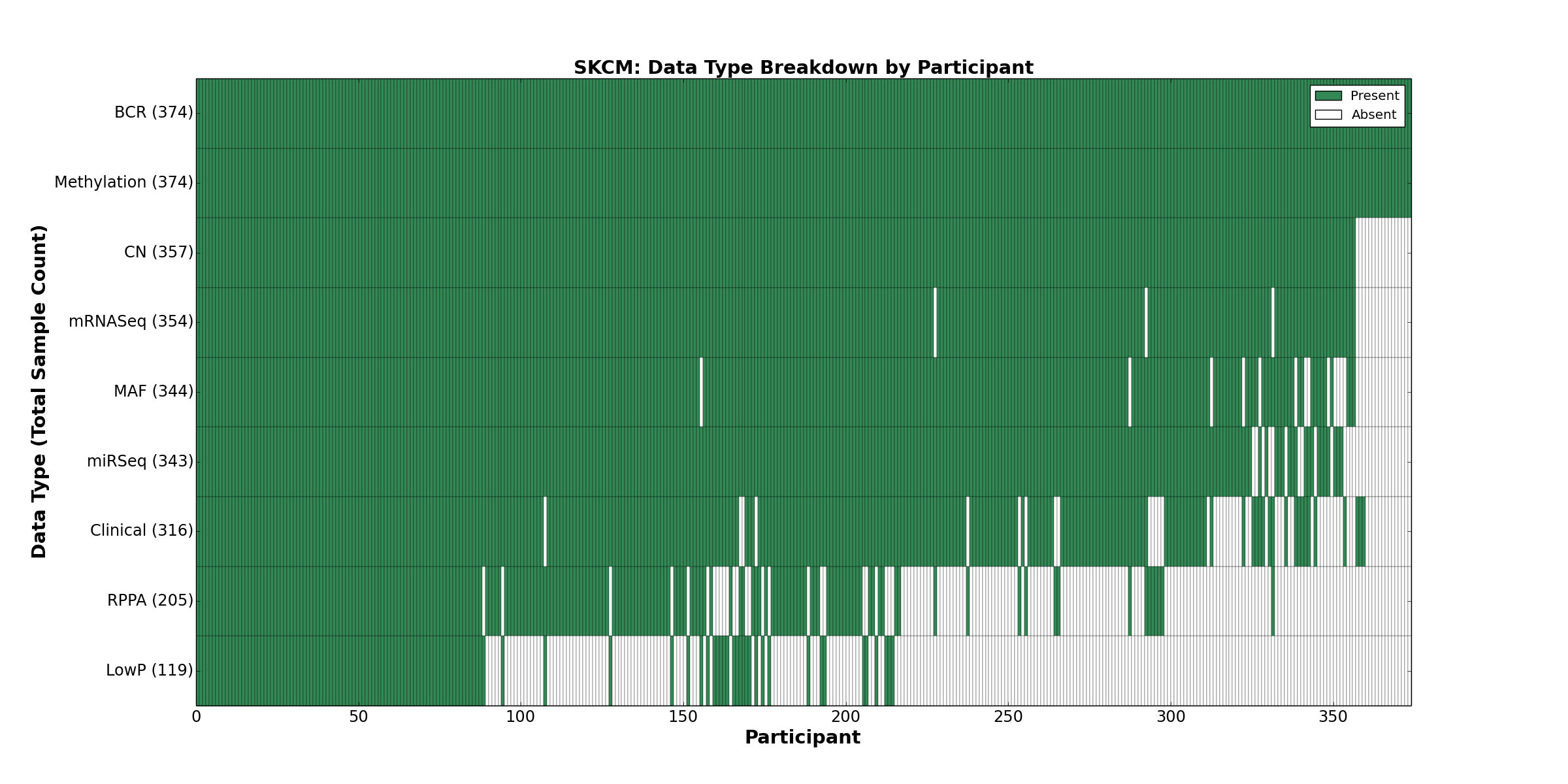Click the green Present legend swatch
Viewport: 1568px width, 784px height.
1328,96
